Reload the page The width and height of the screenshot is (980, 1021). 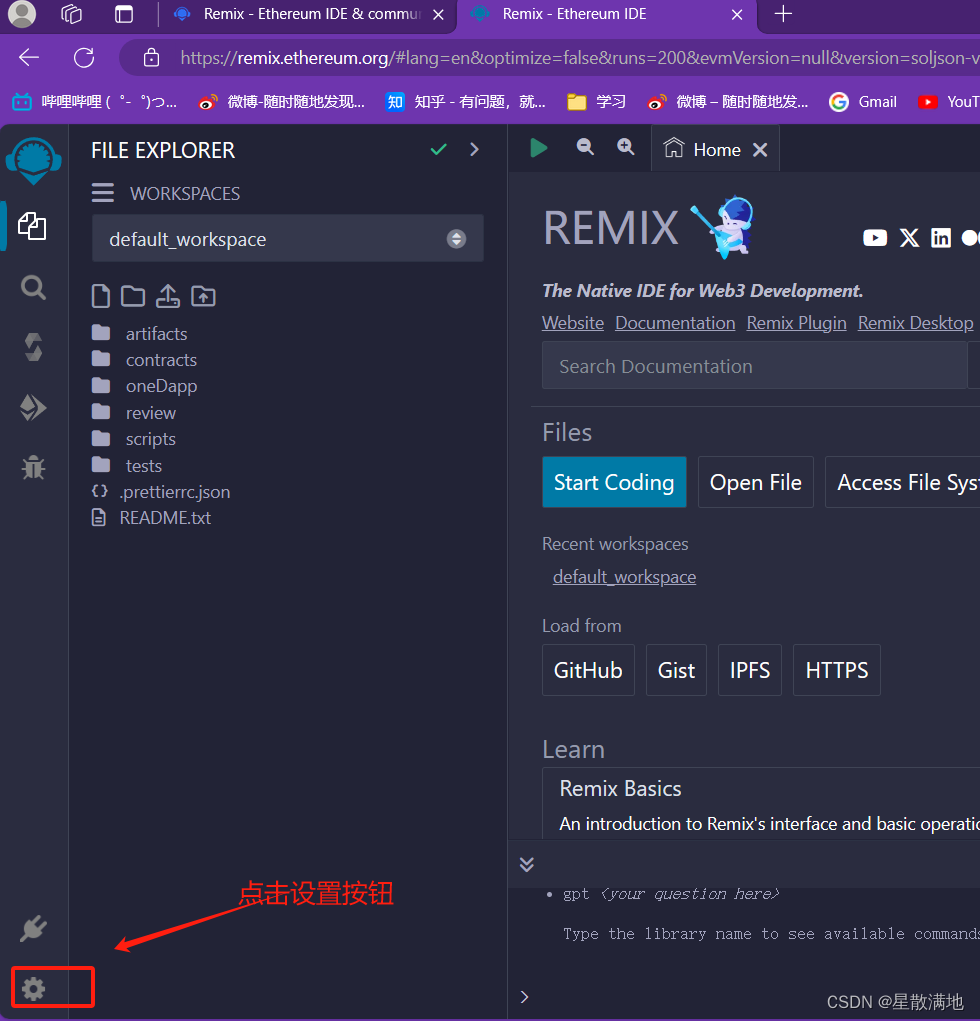pyautogui.click(x=84, y=58)
